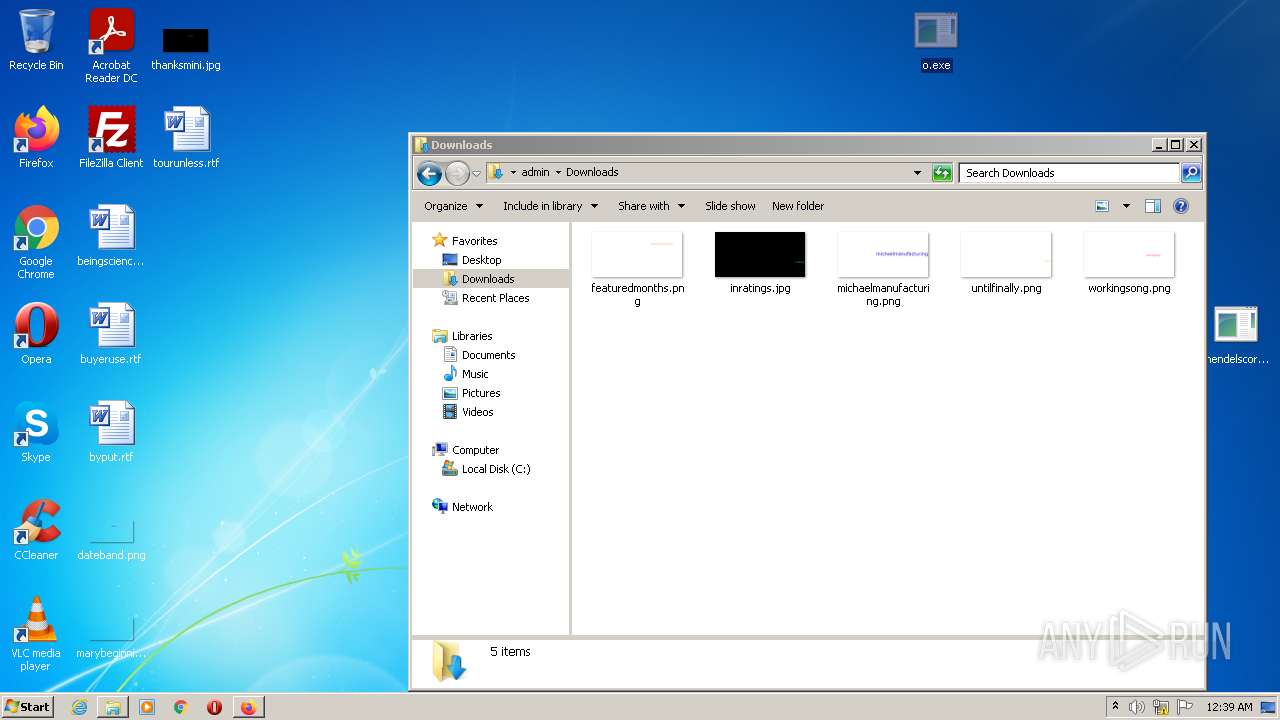The width and height of the screenshot is (1280, 720).
Task: Click the volume tray icon
Action: pyautogui.click(x=1137, y=707)
